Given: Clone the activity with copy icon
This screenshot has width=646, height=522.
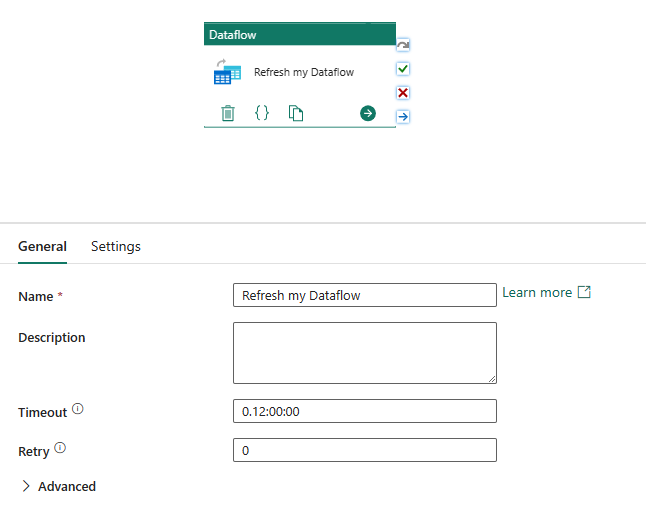Looking at the screenshot, I should tap(296, 113).
